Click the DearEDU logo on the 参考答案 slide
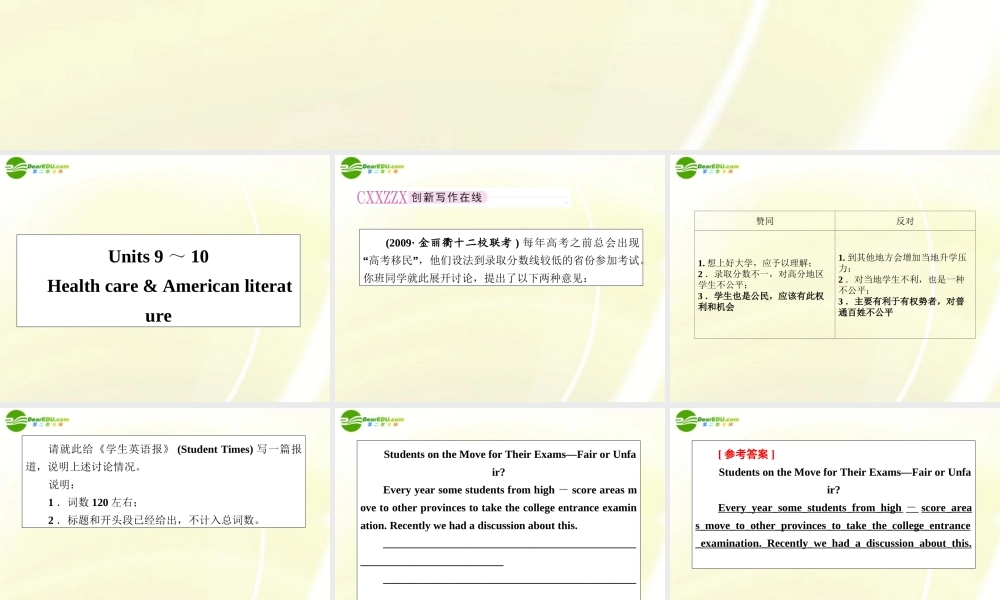 [x=707, y=421]
